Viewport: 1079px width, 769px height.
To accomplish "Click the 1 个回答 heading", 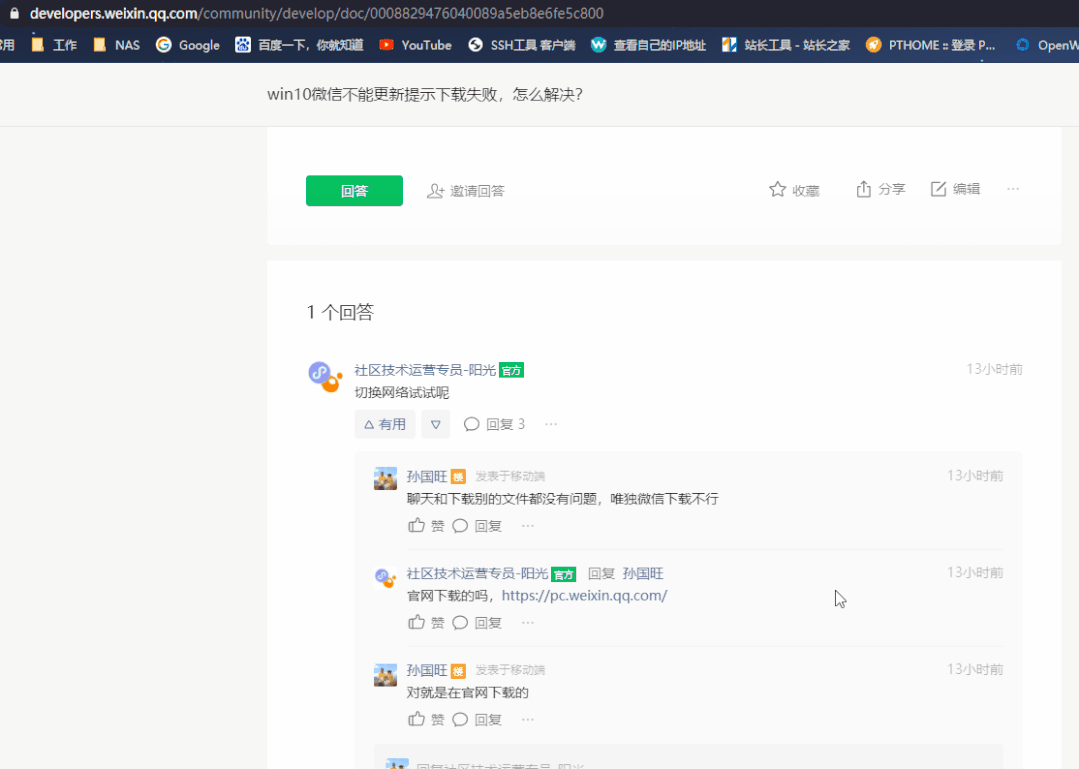I will click(340, 312).
